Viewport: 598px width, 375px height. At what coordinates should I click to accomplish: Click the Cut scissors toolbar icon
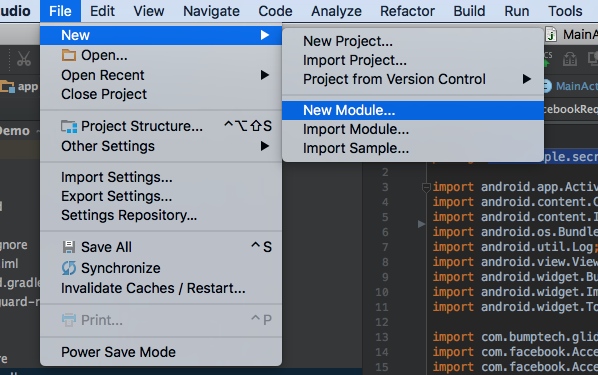point(24,59)
